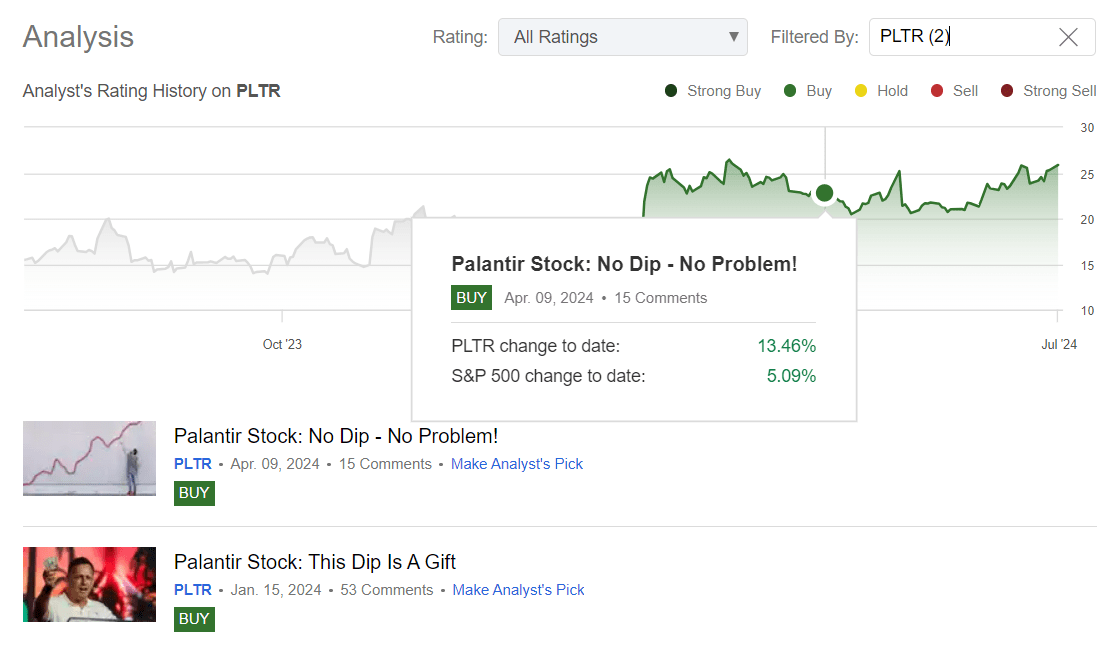Click the PLTR ticker under the April article

[x=192, y=464]
